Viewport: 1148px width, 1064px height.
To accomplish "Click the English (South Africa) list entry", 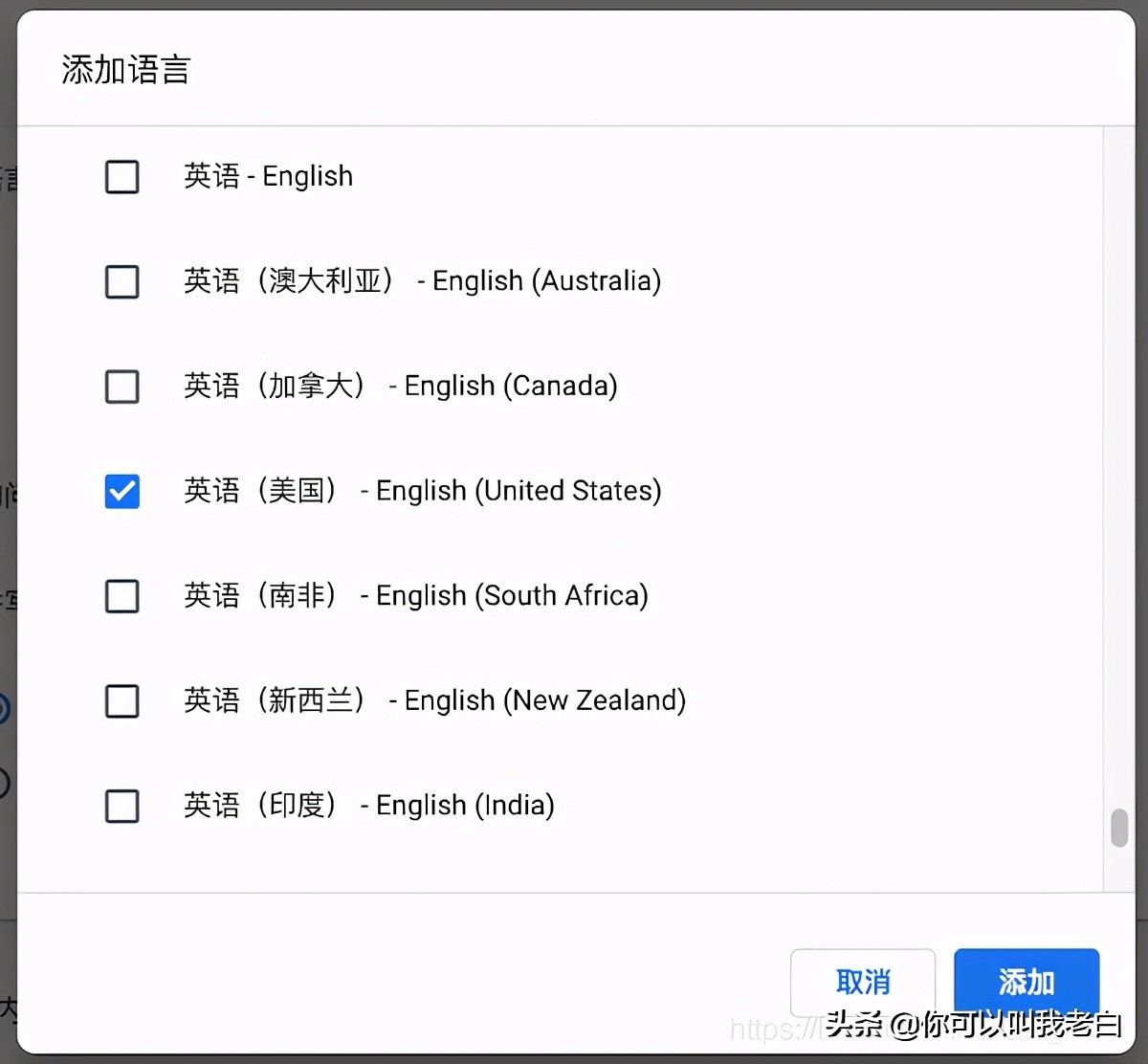I will pyautogui.click(x=415, y=597).
